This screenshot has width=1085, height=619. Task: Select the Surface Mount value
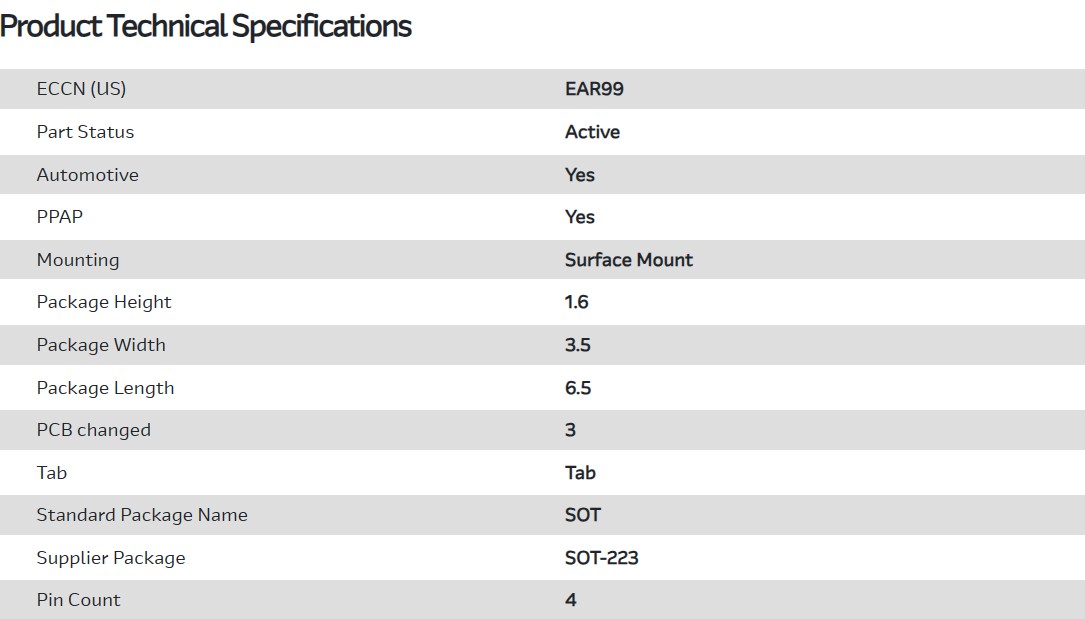pos(628,260)
